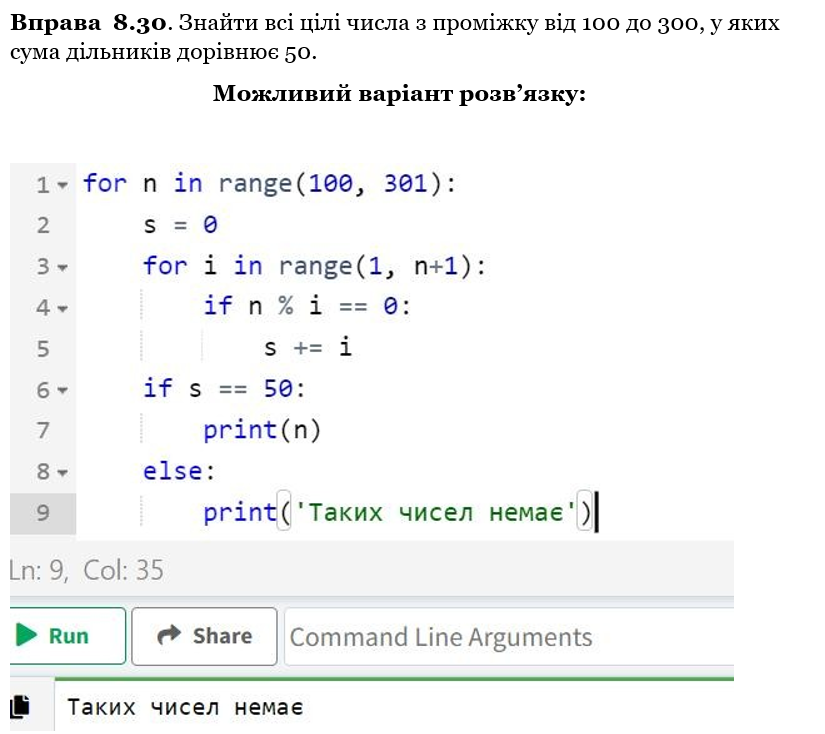This screenshot has width=825, height=734.
Task: Click the Share arrow icon
Action: coord(169,635)
